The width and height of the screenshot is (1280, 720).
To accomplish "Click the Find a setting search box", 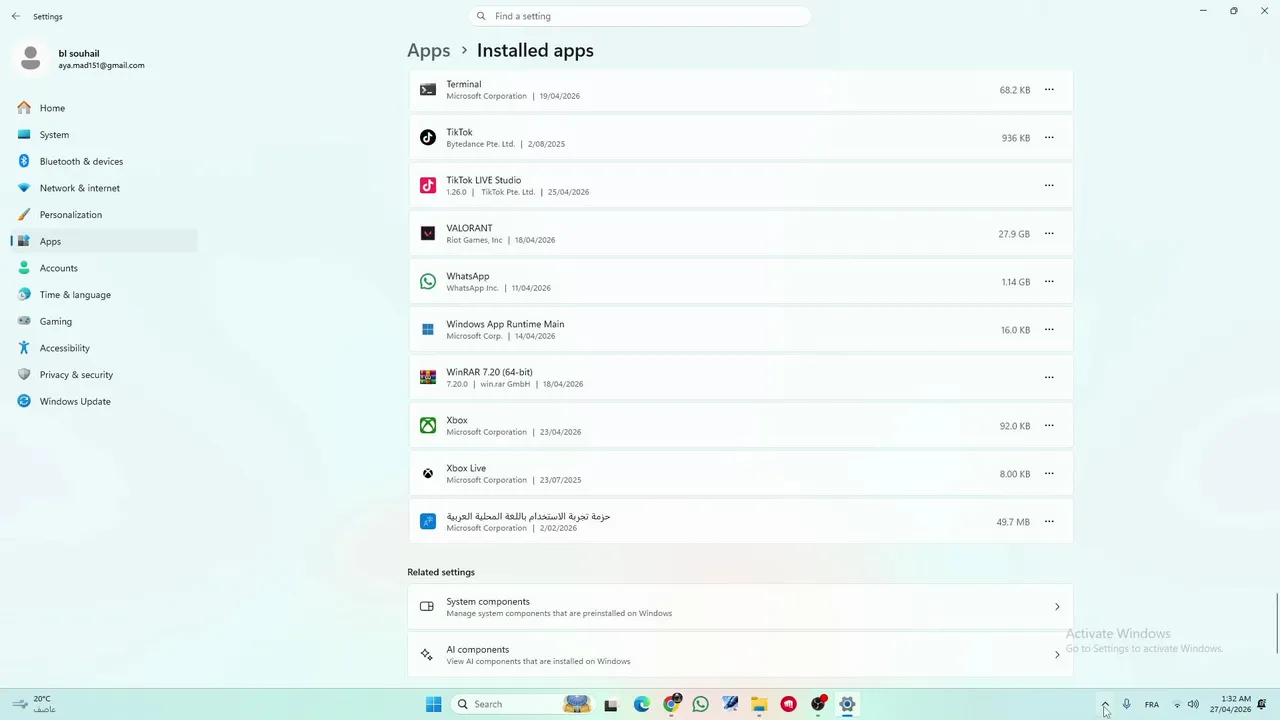I will [640, 16].
